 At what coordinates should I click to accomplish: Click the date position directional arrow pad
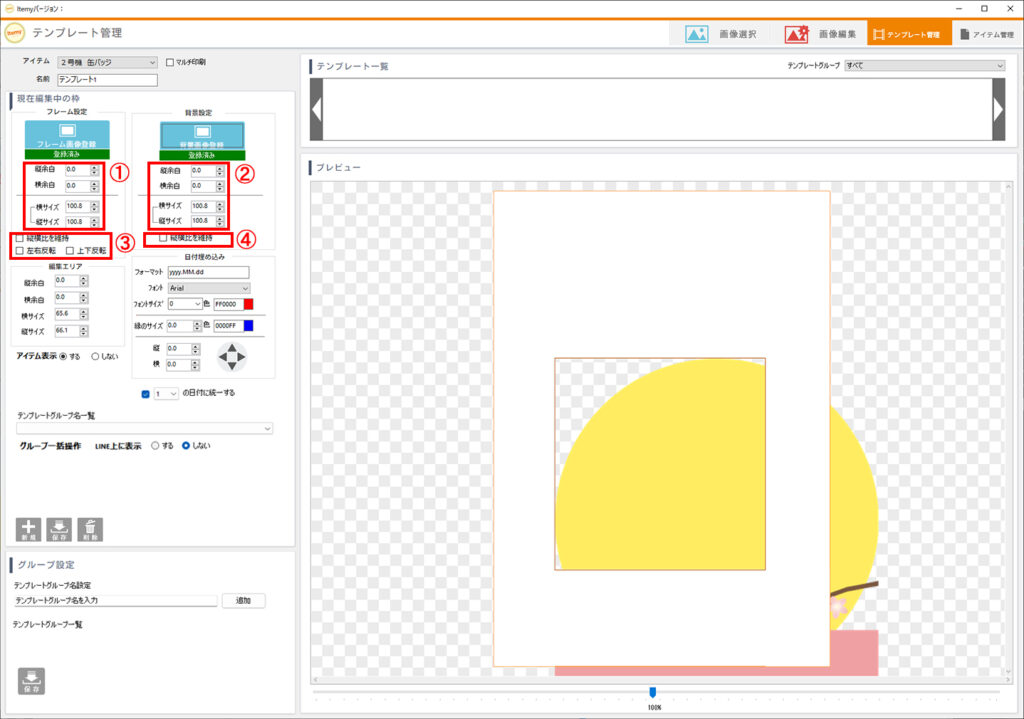click(x=232, y=356)
